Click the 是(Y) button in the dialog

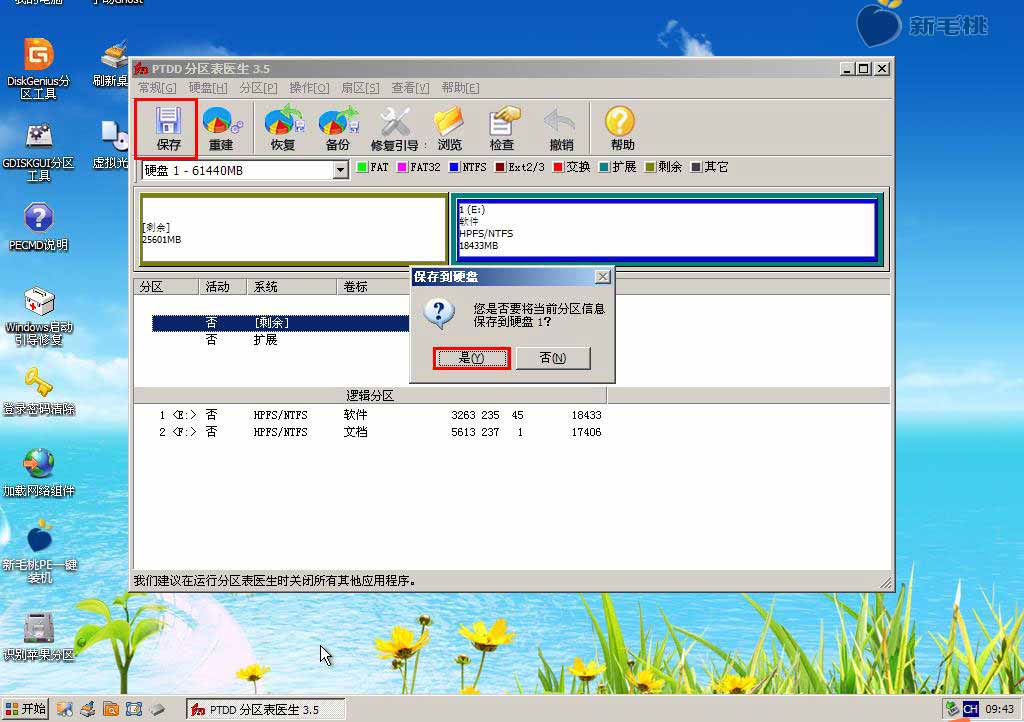472,358
